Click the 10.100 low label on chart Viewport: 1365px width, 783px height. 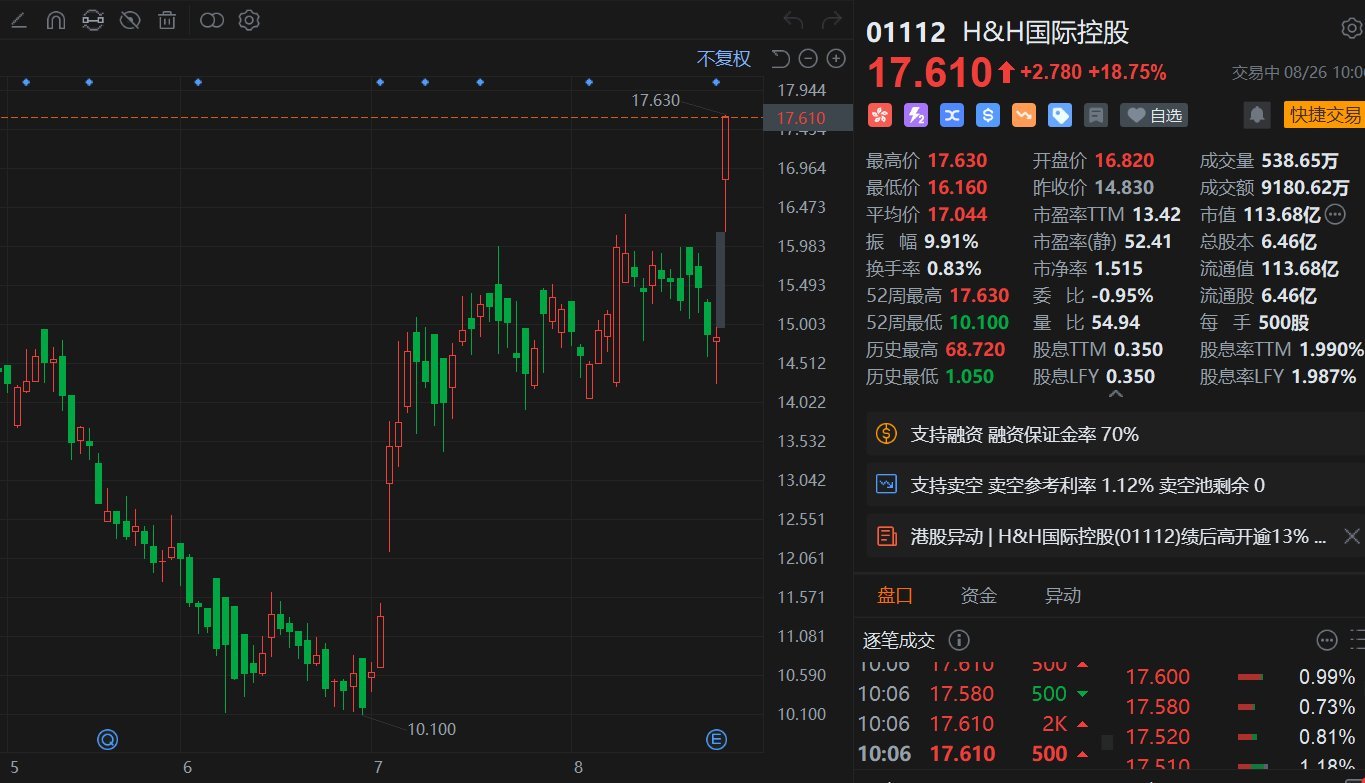[431, 729]
